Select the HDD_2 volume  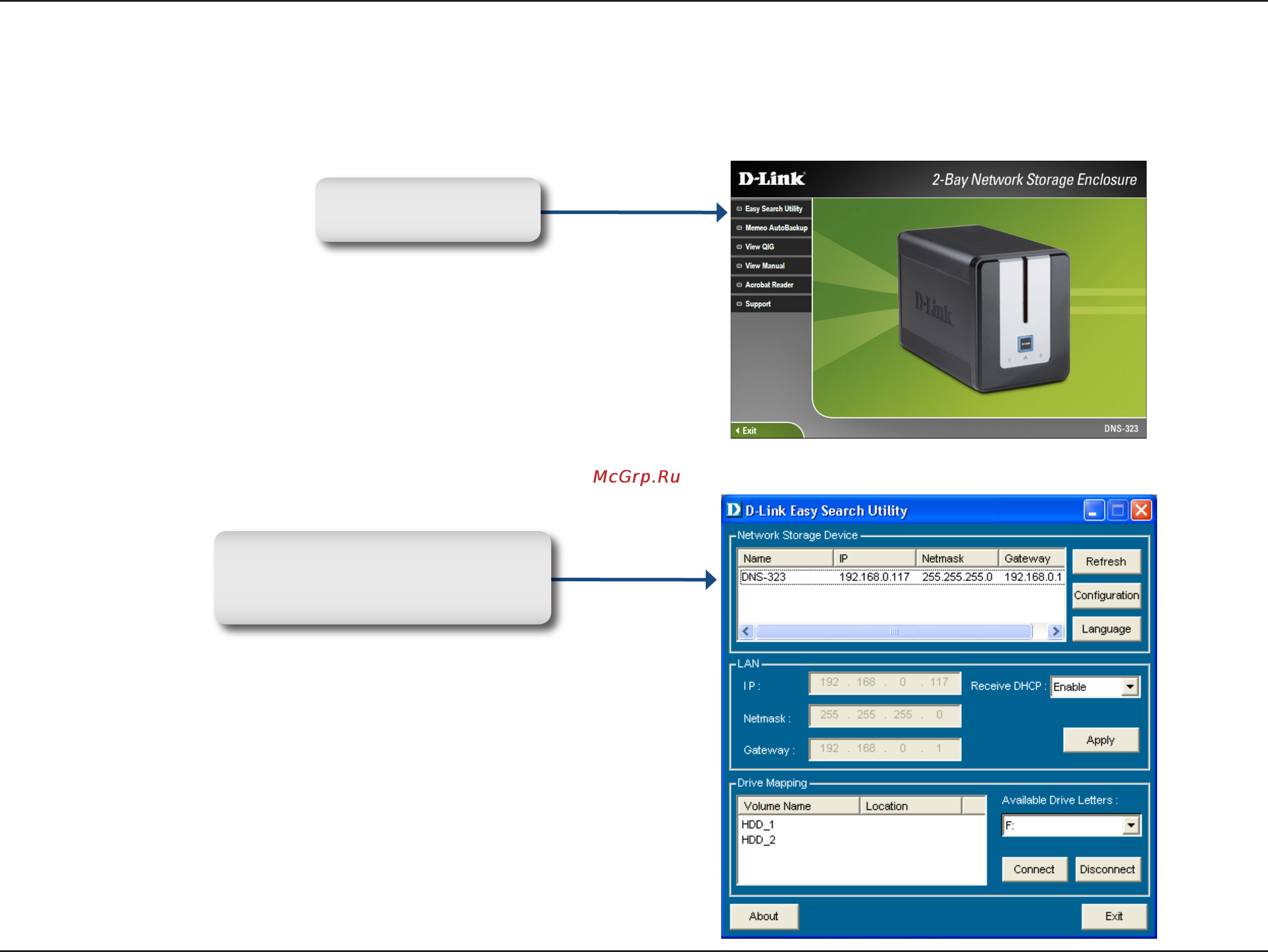click(759, 840)
